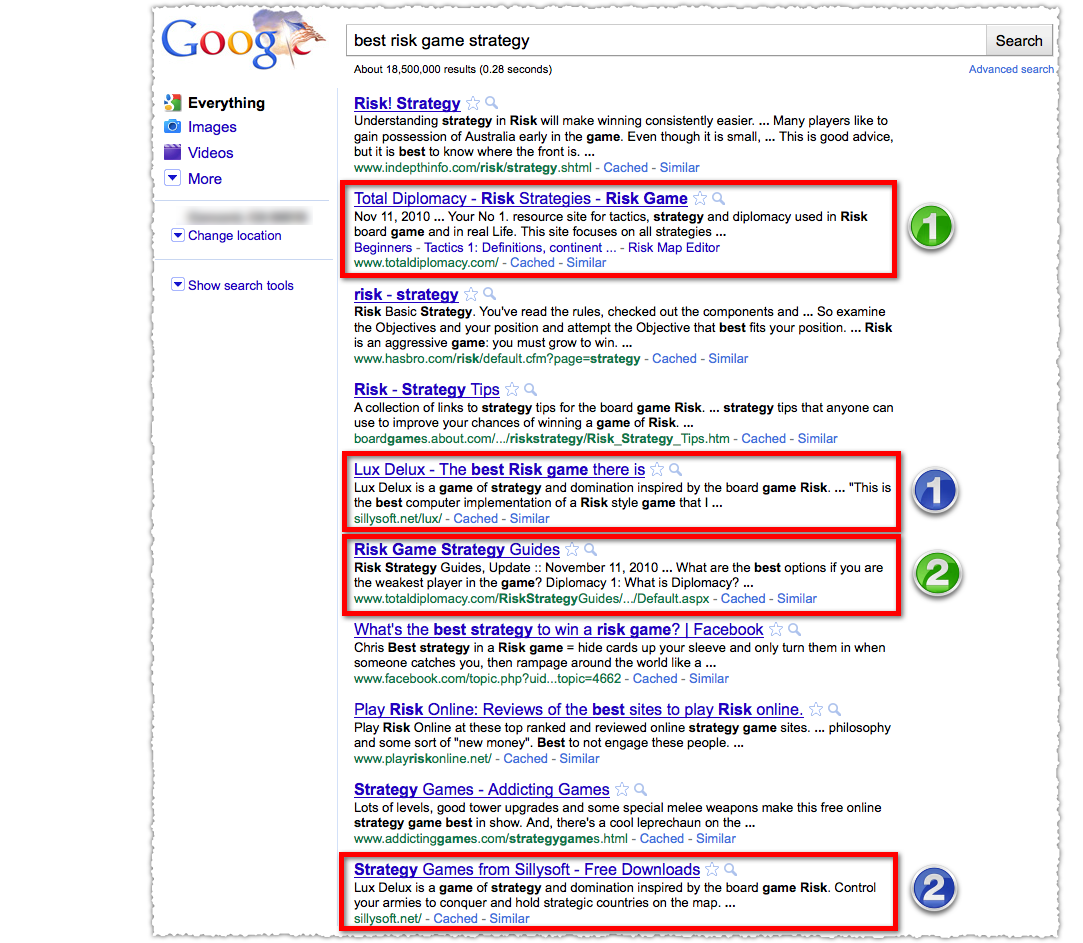1083x943 pixels.
Task: Click magnifier beside Risk - Strategy Tips
Action: click(x=530, y=390)
